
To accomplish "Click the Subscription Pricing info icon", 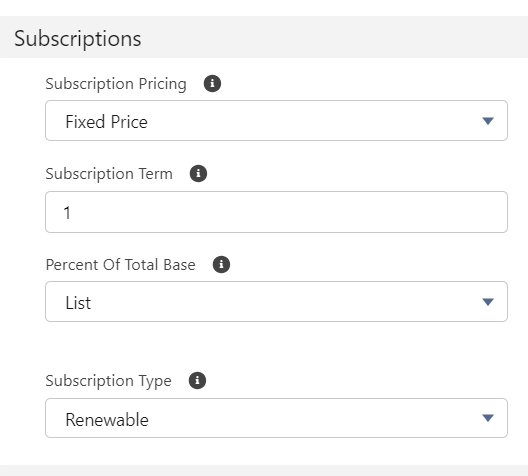I will pos(212,83).
